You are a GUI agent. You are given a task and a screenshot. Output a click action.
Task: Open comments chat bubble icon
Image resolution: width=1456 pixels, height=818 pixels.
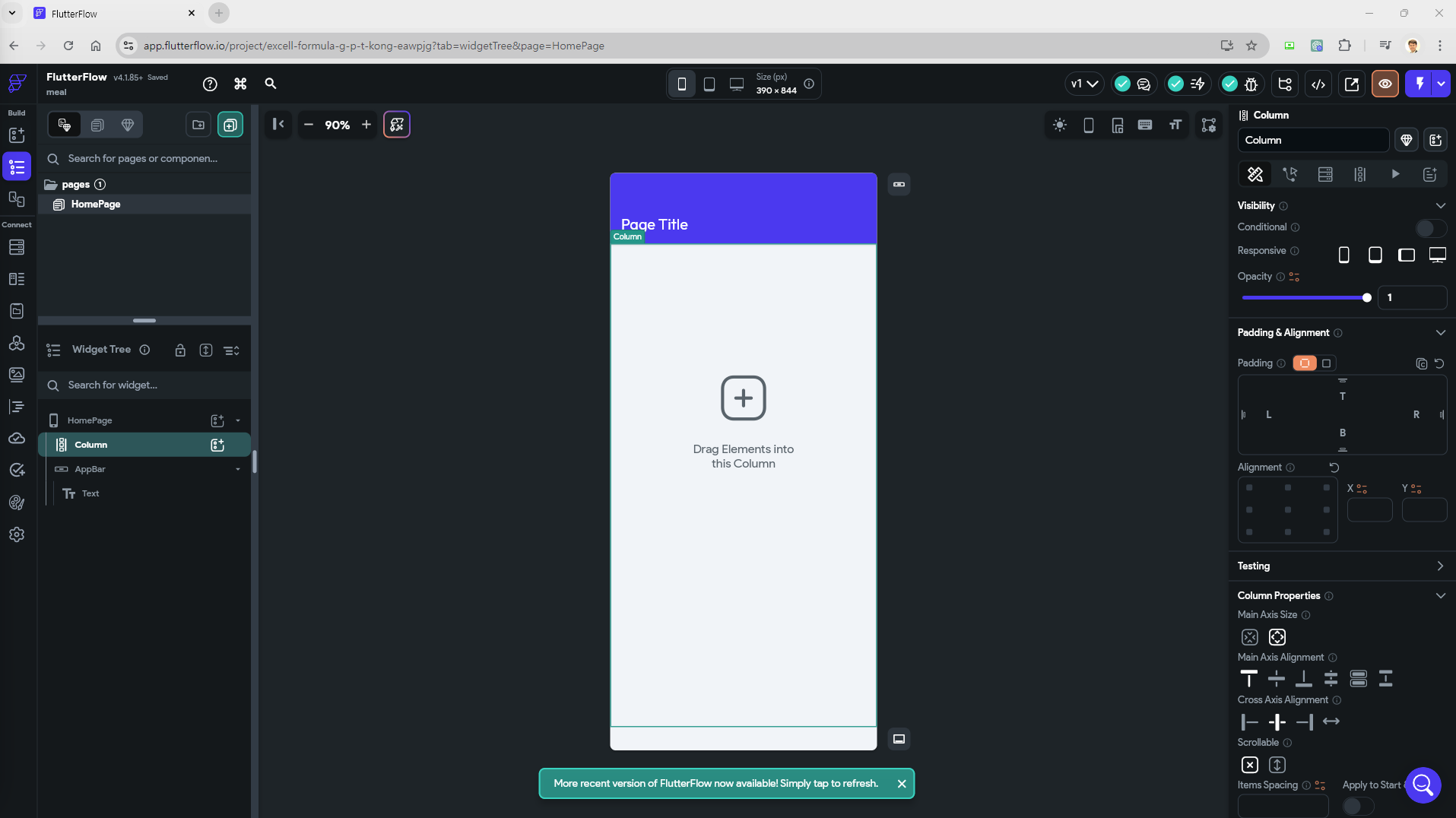pos(1144,84)
